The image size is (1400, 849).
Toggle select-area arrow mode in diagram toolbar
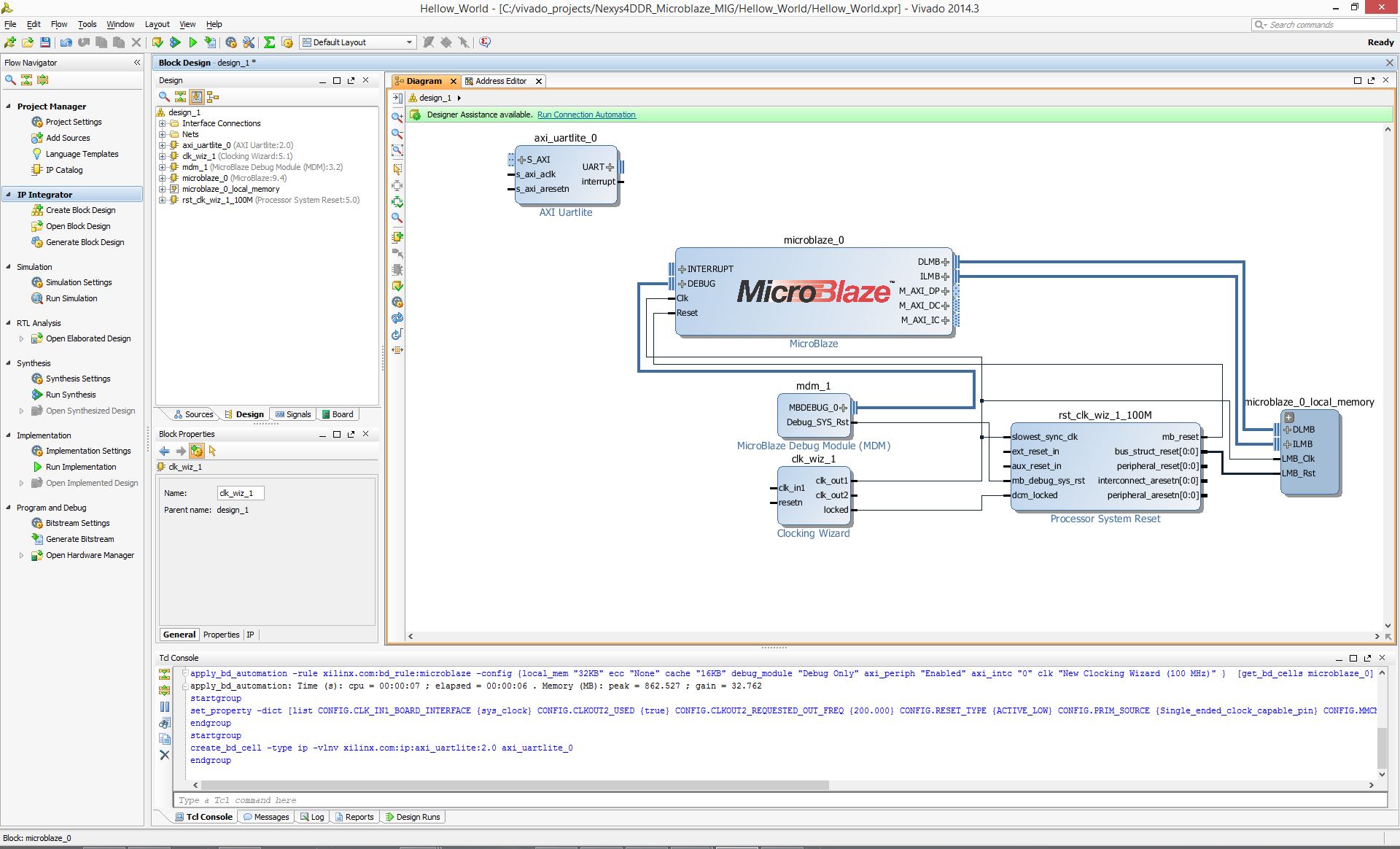pyautogui.click(x=397, y=168)
